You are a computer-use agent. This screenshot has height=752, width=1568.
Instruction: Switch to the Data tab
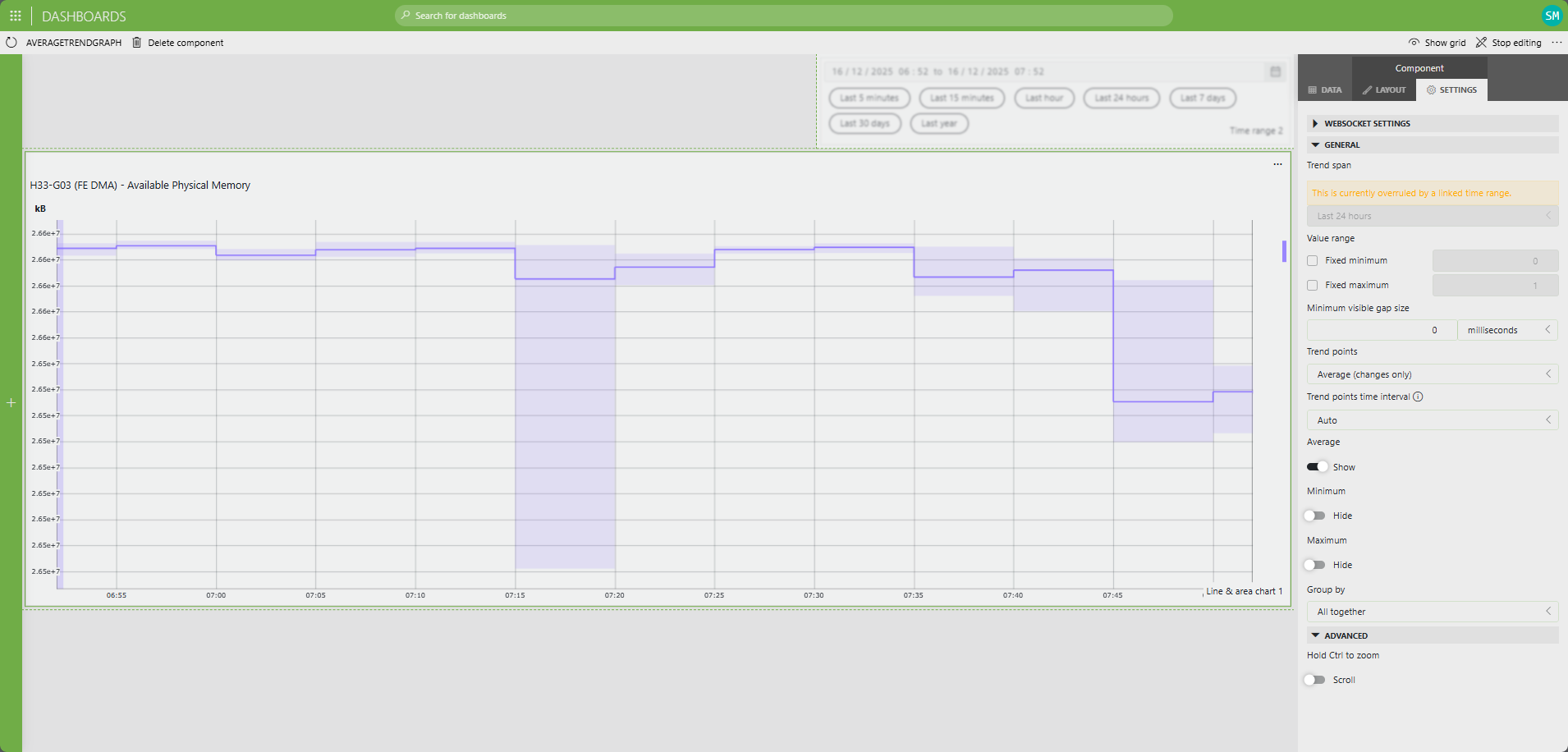tap(1325, 90)
